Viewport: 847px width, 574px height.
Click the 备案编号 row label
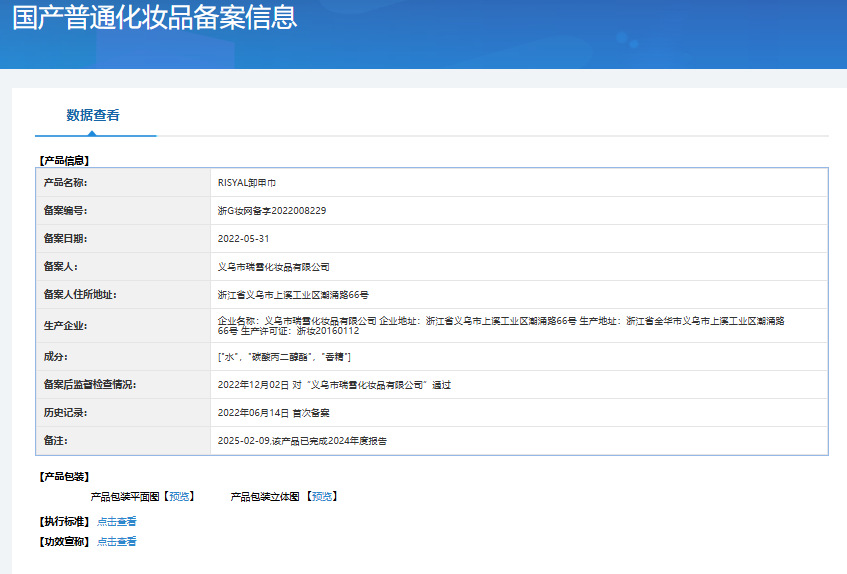[65, 211]
